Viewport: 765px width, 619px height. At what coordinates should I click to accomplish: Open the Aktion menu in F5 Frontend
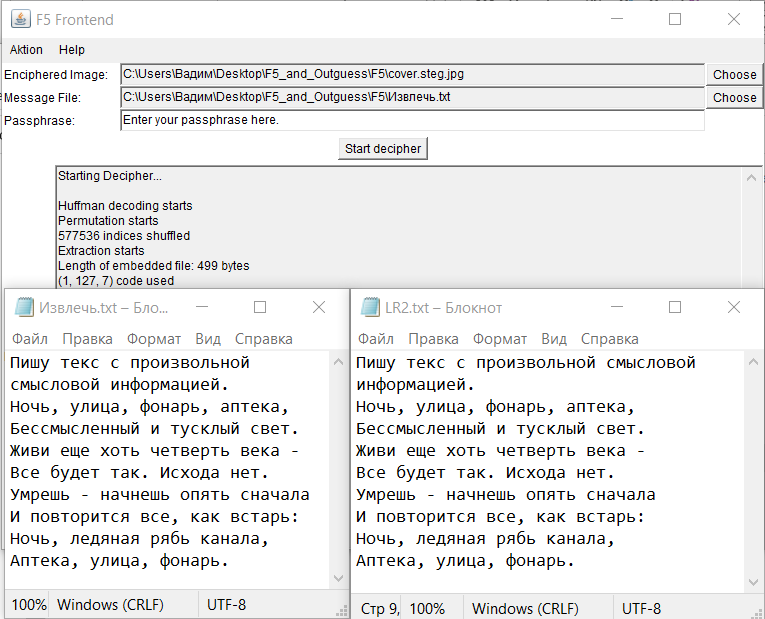click(x=26, y=50)
